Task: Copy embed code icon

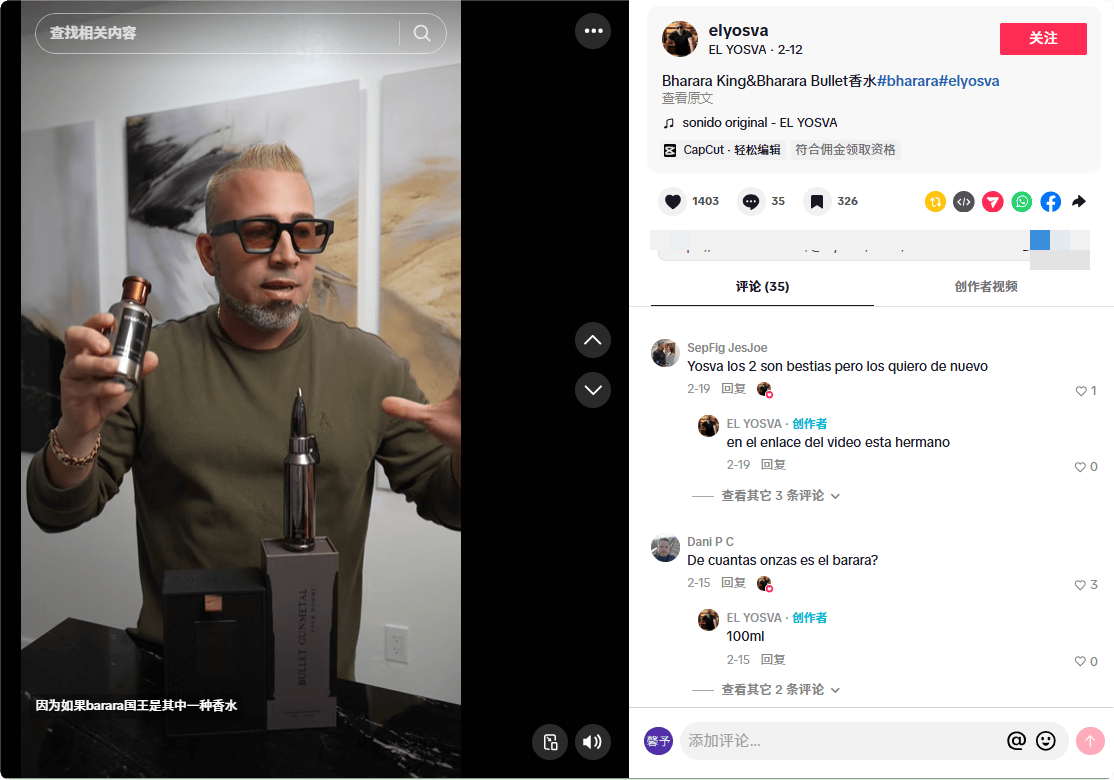Action: [963, 201]
